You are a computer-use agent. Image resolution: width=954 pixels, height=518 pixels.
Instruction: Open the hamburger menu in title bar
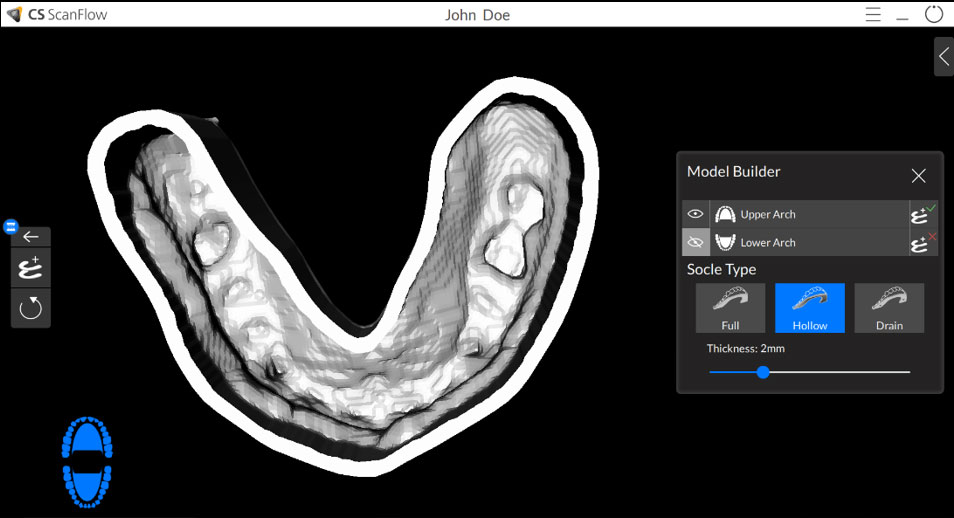point(873,15)
